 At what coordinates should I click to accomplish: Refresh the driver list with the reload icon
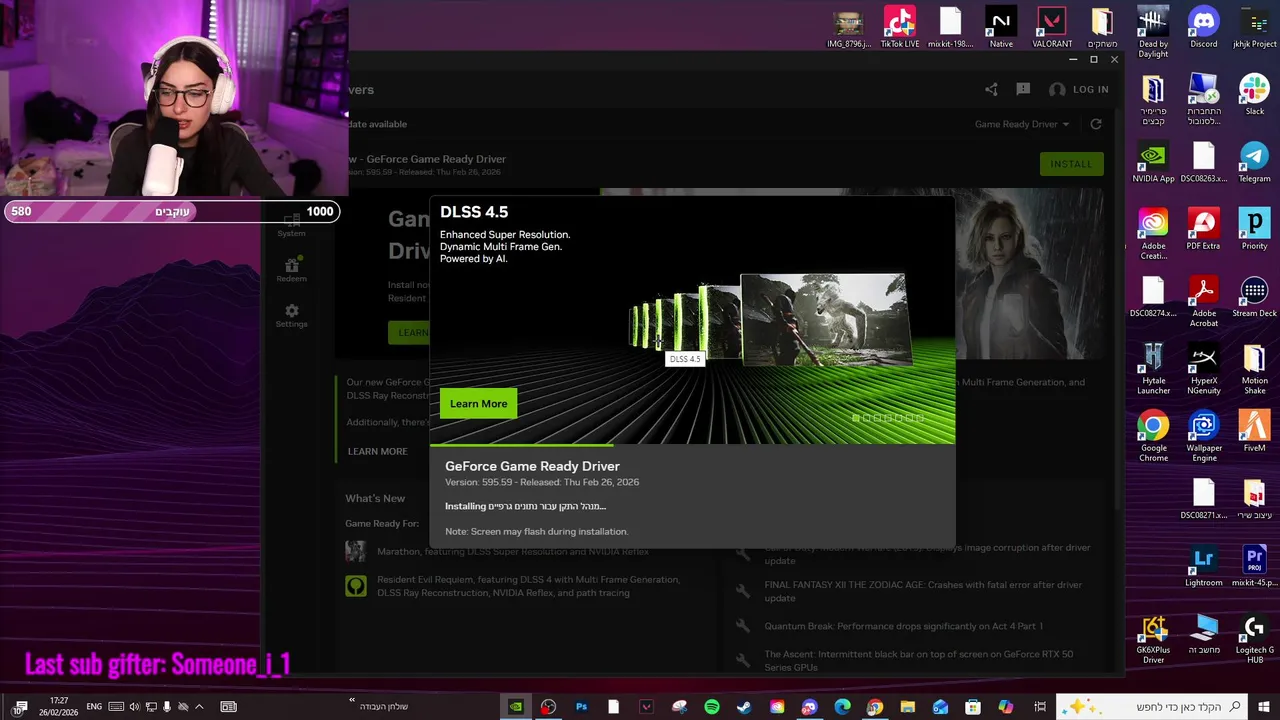click(1096, 124)
